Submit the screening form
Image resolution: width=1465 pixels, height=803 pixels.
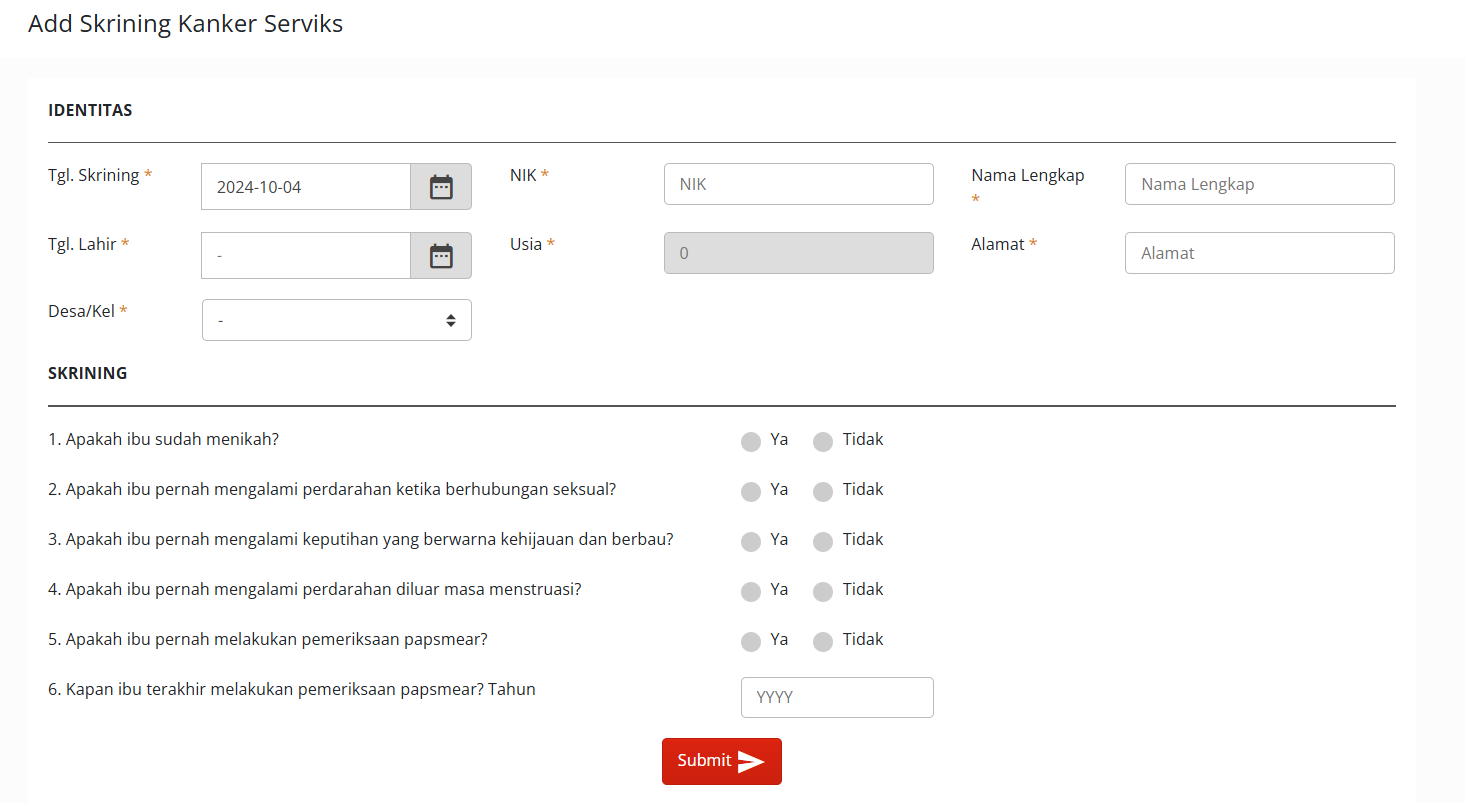click(x=722, y=761)
